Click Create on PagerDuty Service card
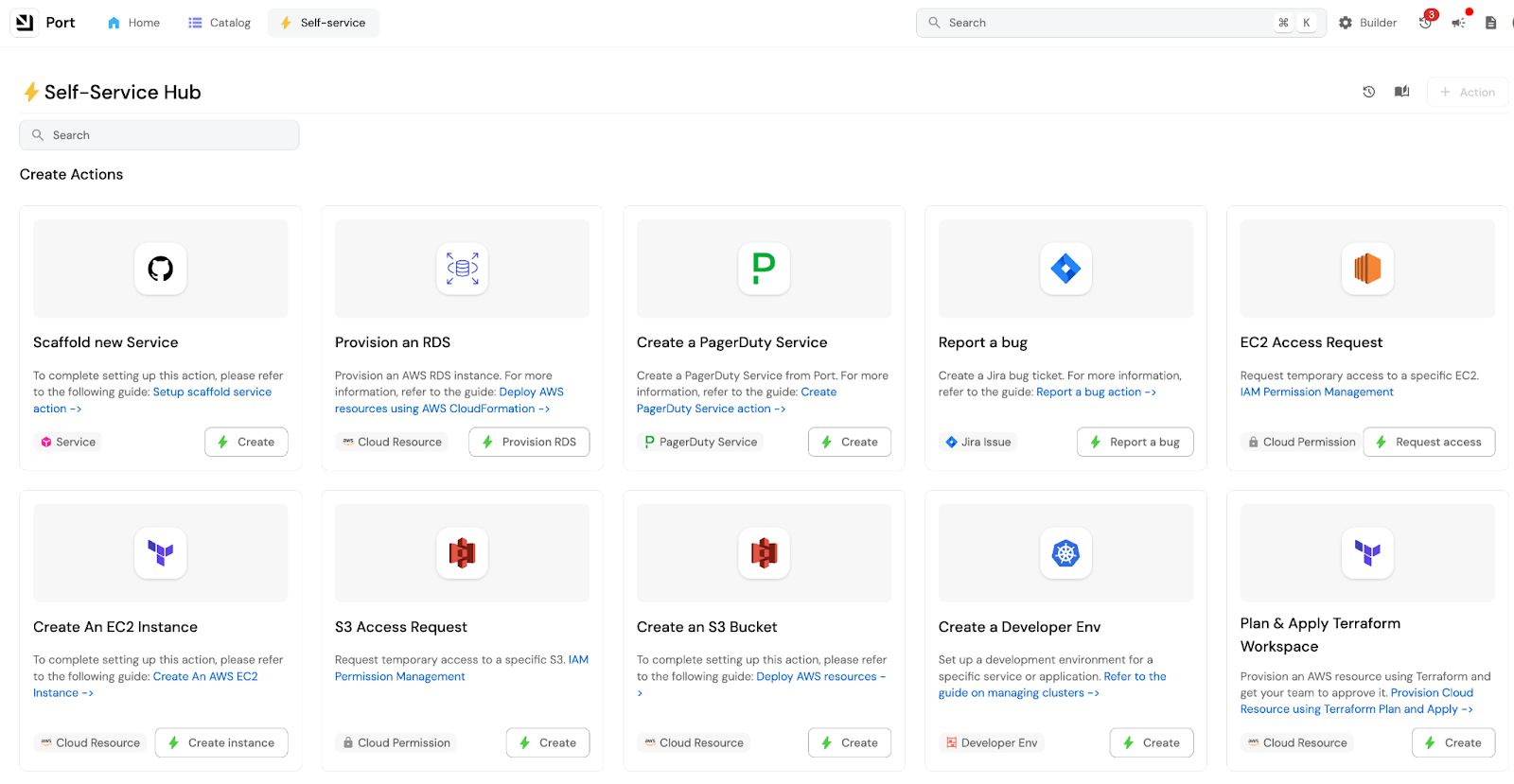The height and width of the screenshot is (784, 1514). coord(850,442)
